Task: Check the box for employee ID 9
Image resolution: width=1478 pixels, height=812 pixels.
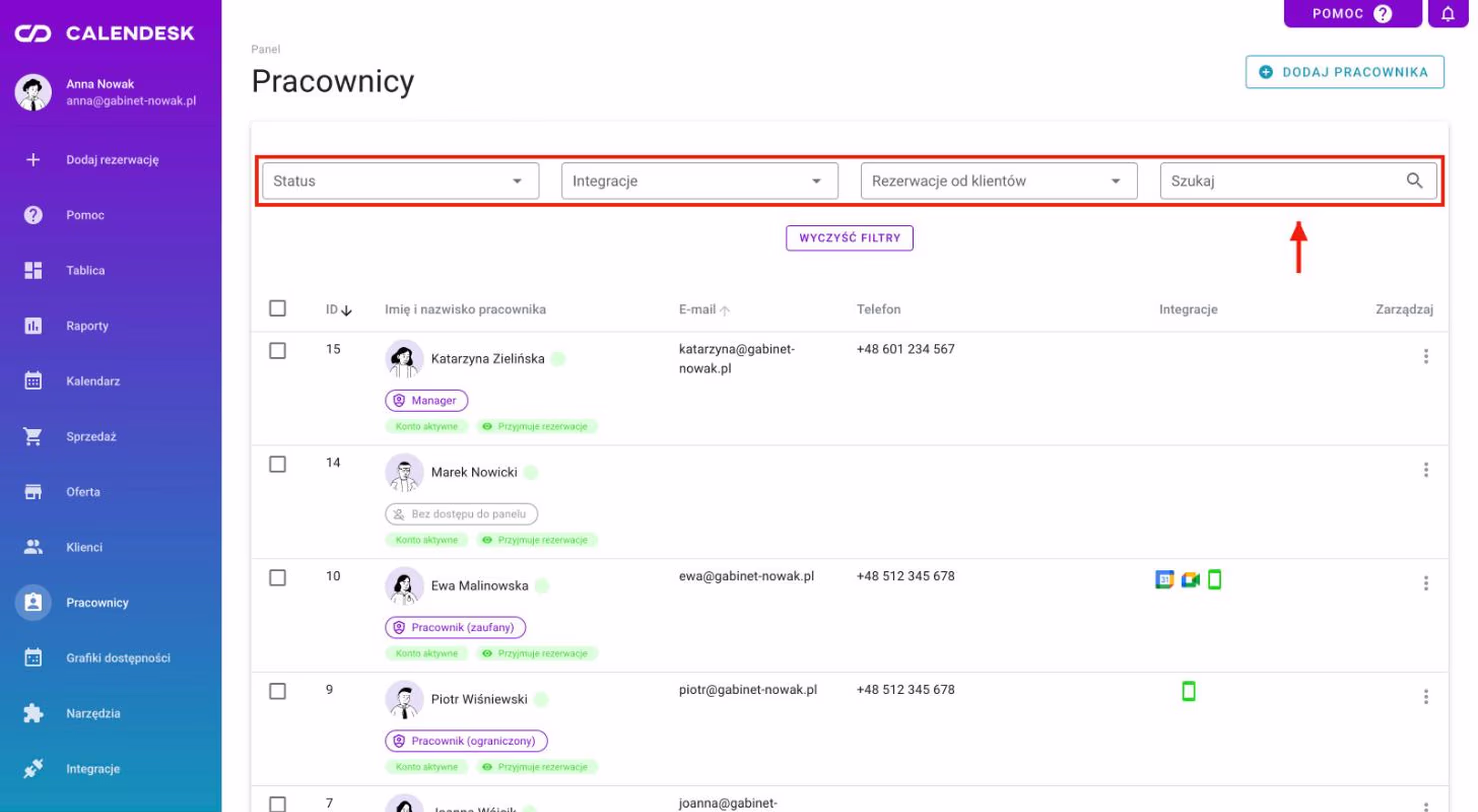Action: (x=278, y=691)
